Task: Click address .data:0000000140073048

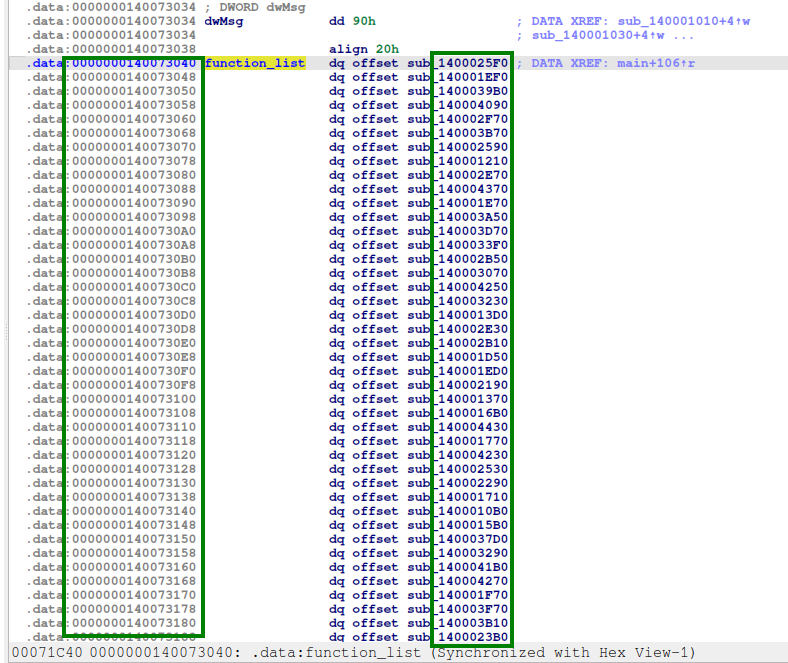Action: tap(111, 77)
